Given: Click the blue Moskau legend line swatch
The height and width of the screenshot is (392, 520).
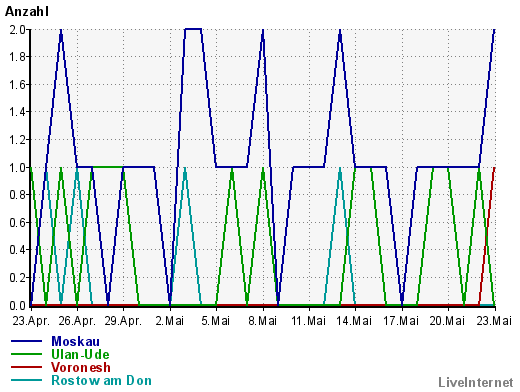Looking at the screenshot, I should tap(27, 341).
